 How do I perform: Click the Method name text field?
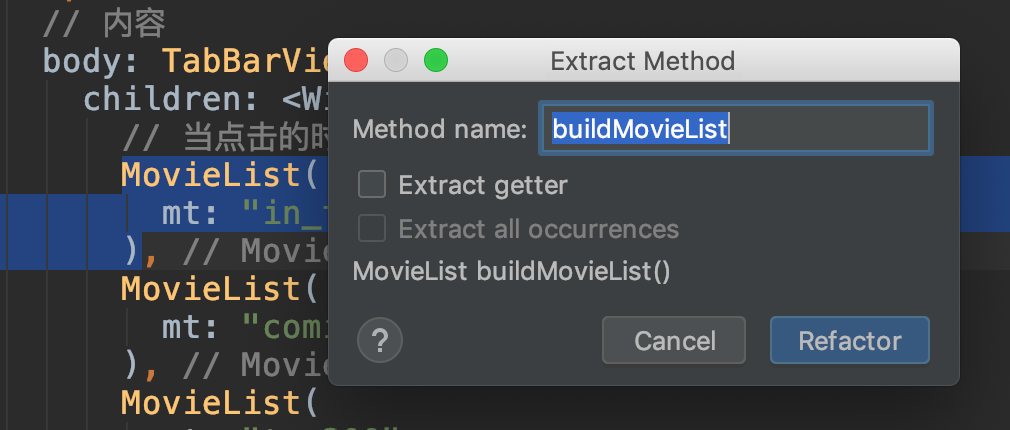[x=735, y=129]
